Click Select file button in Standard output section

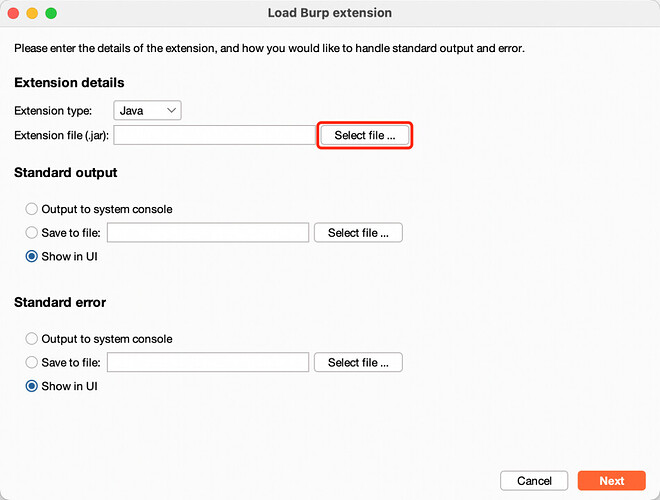tap(358, 233)
